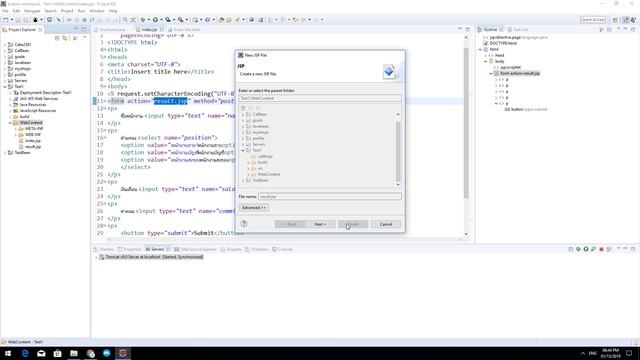The image size is (640, 360).
Task: Click the Start server green icon in Servers panel
Action: 586,249
